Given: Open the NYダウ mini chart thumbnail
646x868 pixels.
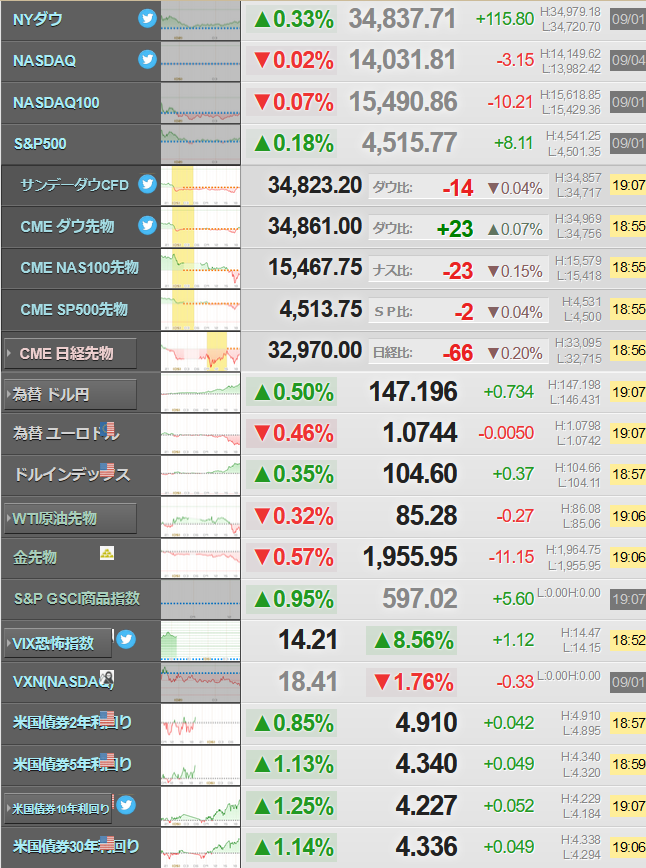Looking at the screenshot, I should [200, 20].
